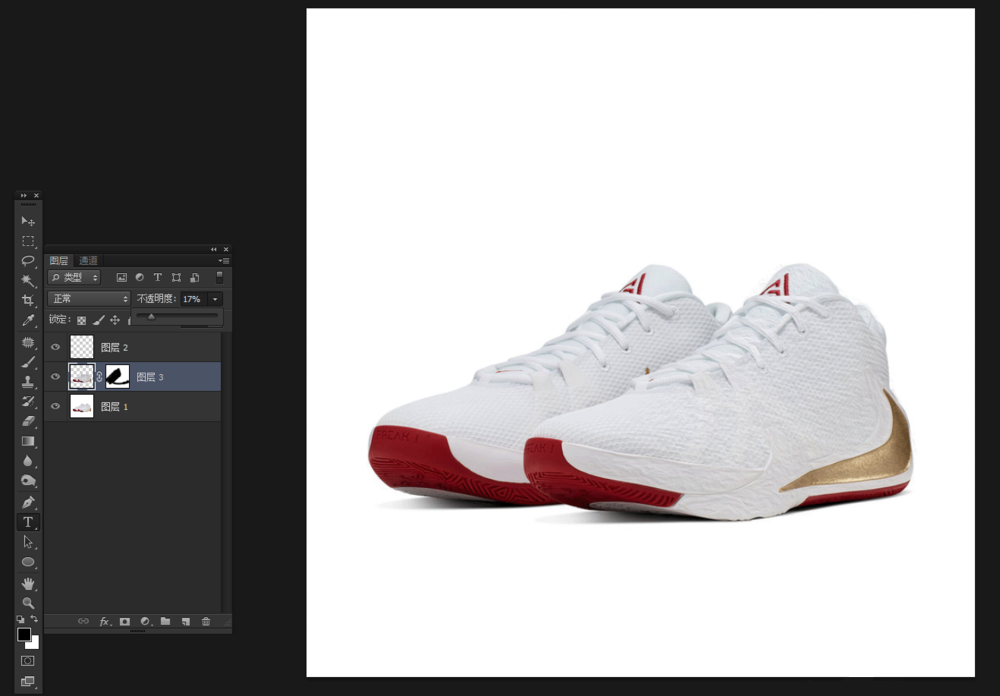Create a new layer
This screenshot has height=696, width=1000.
186,621
